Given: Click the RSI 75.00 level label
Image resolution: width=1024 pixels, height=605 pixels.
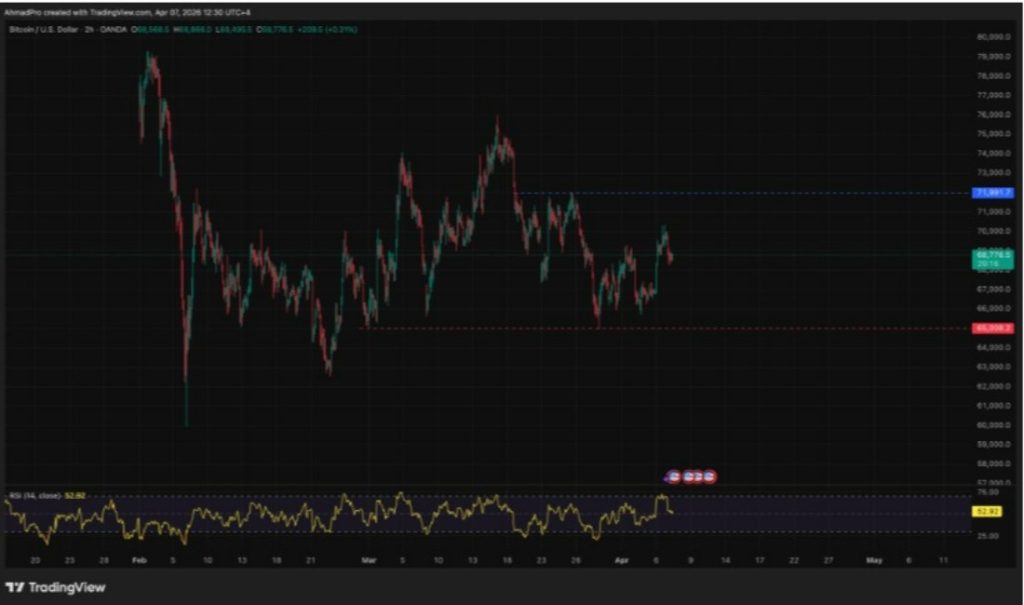Looking at the screenshot, I should pyautogui.click(x=988, y=492).
